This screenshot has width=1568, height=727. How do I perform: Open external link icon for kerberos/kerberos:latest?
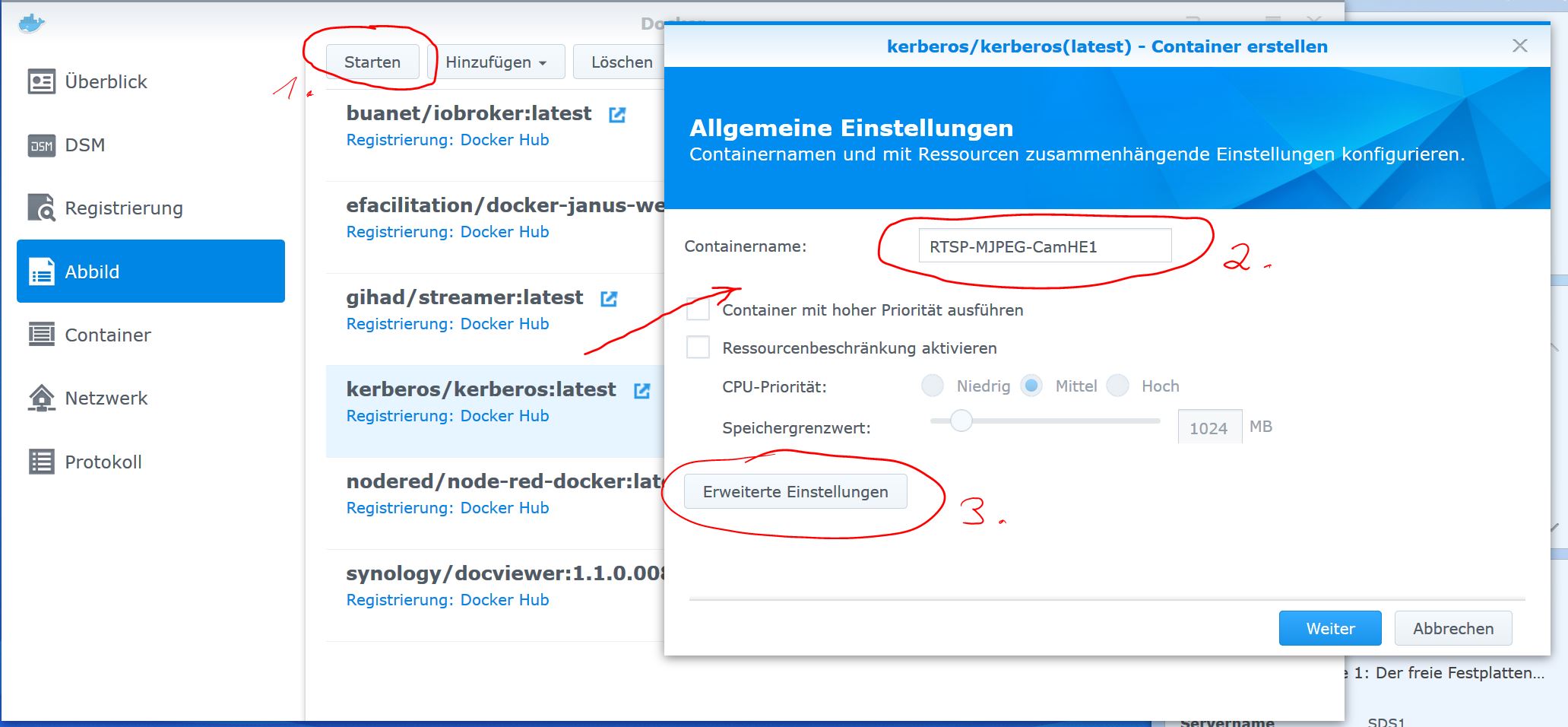coord(642,391)
